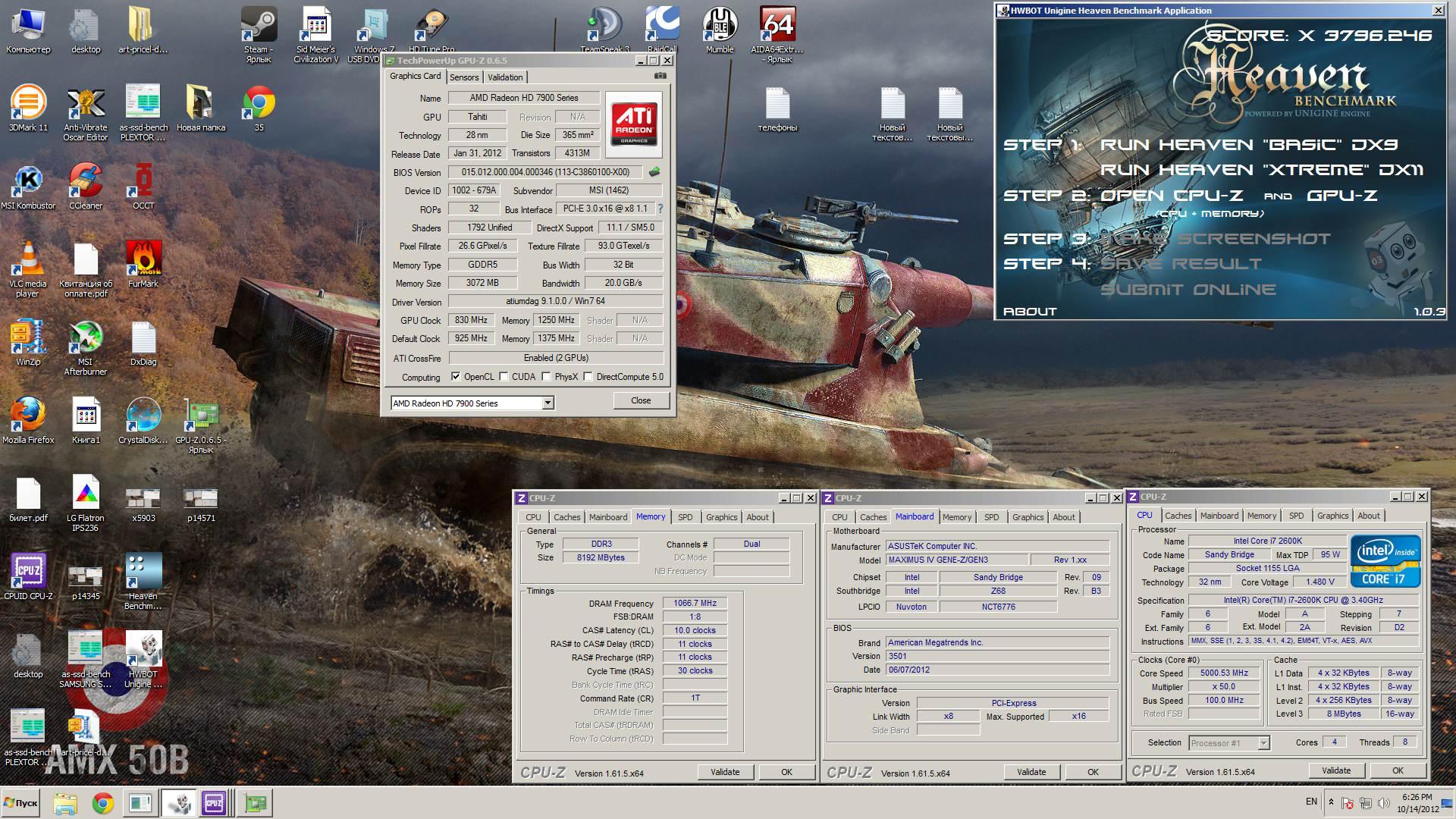Open About tab in CPU-Z CPU window
1456x819 pixels.
click(x=1368, y=516)
